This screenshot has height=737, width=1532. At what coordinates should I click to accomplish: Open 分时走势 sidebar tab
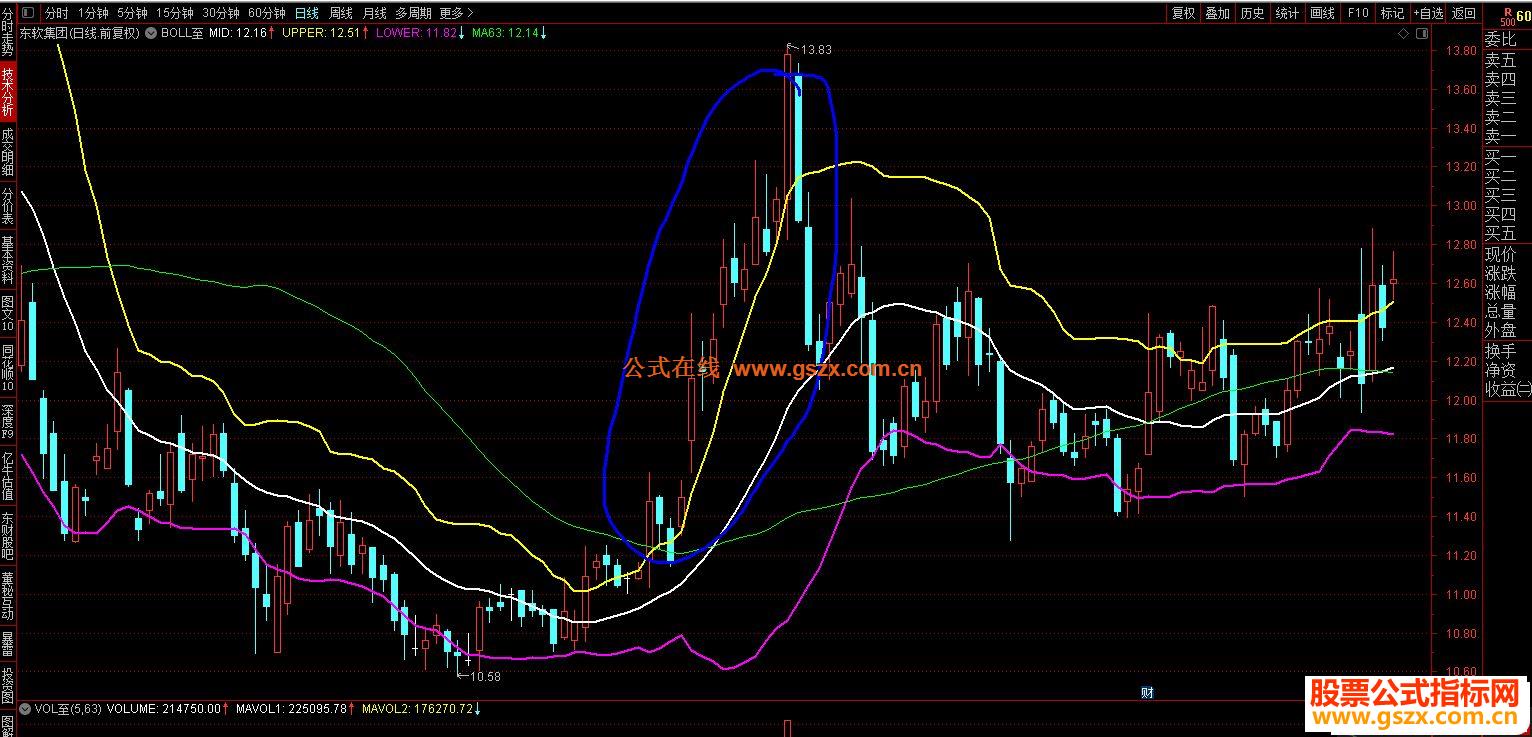pyautogui.click(x=8, y=32)
